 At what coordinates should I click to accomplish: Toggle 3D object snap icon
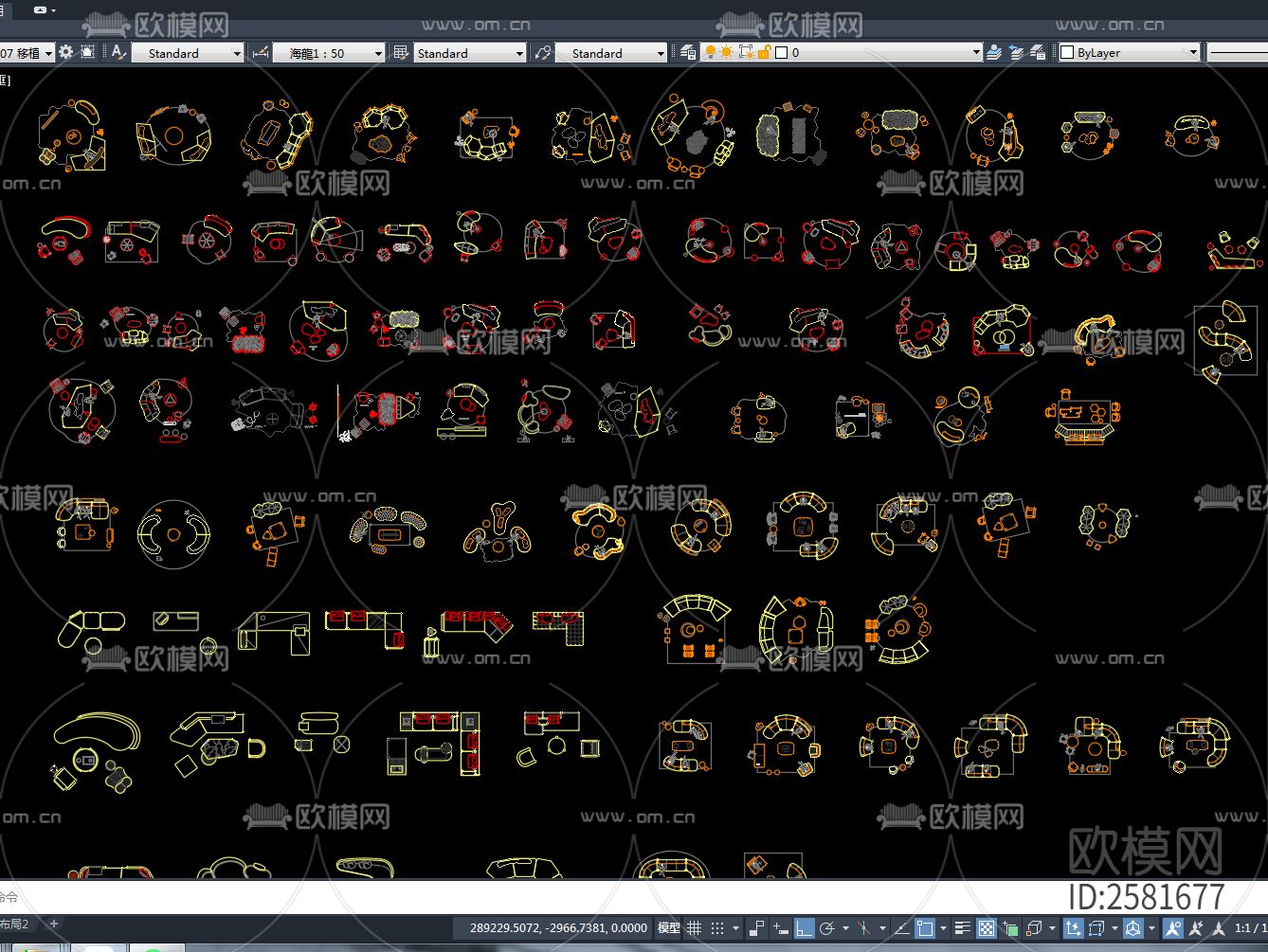coord(1034,928)
